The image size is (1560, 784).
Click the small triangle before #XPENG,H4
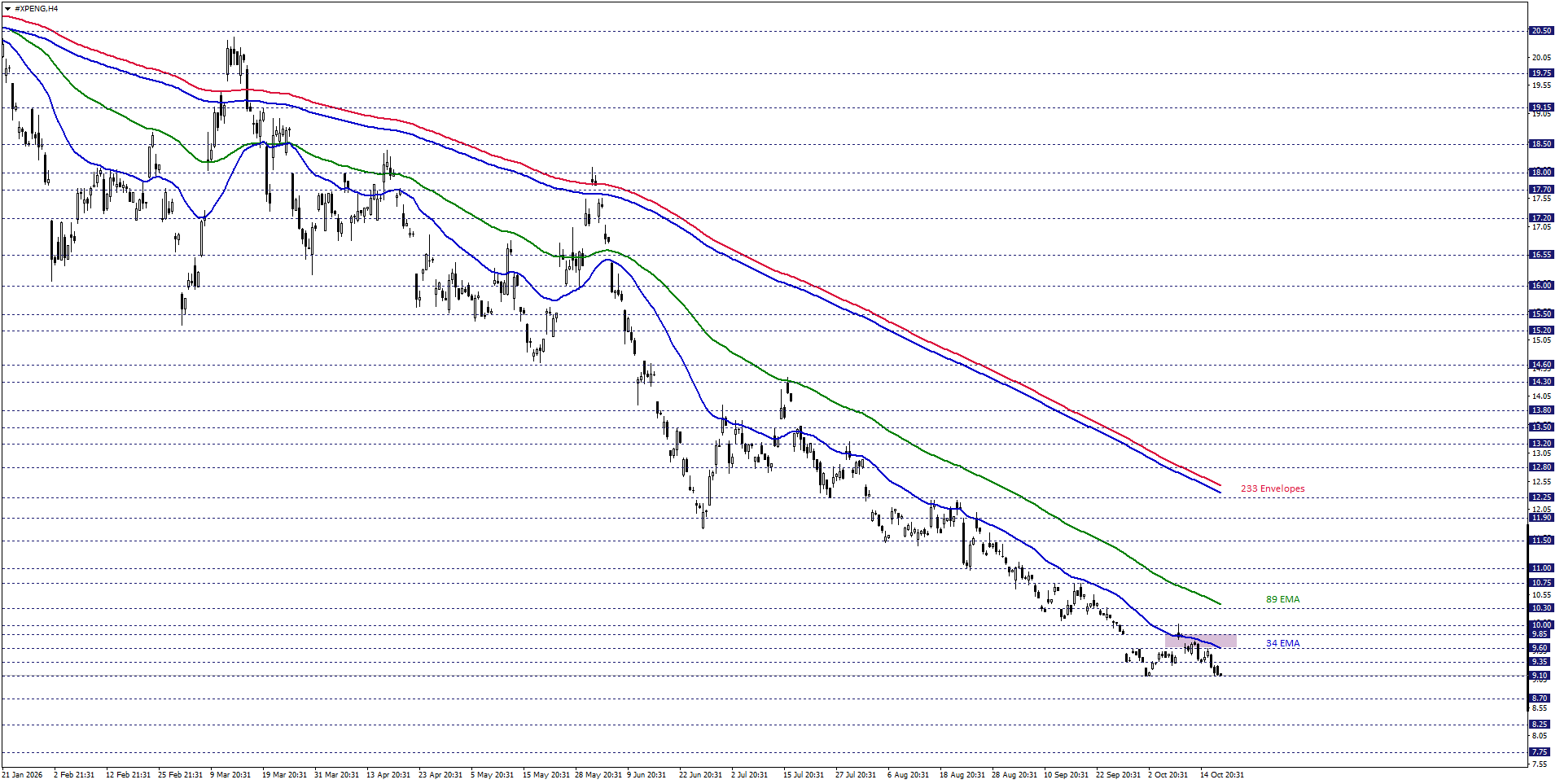click(8, 8)
